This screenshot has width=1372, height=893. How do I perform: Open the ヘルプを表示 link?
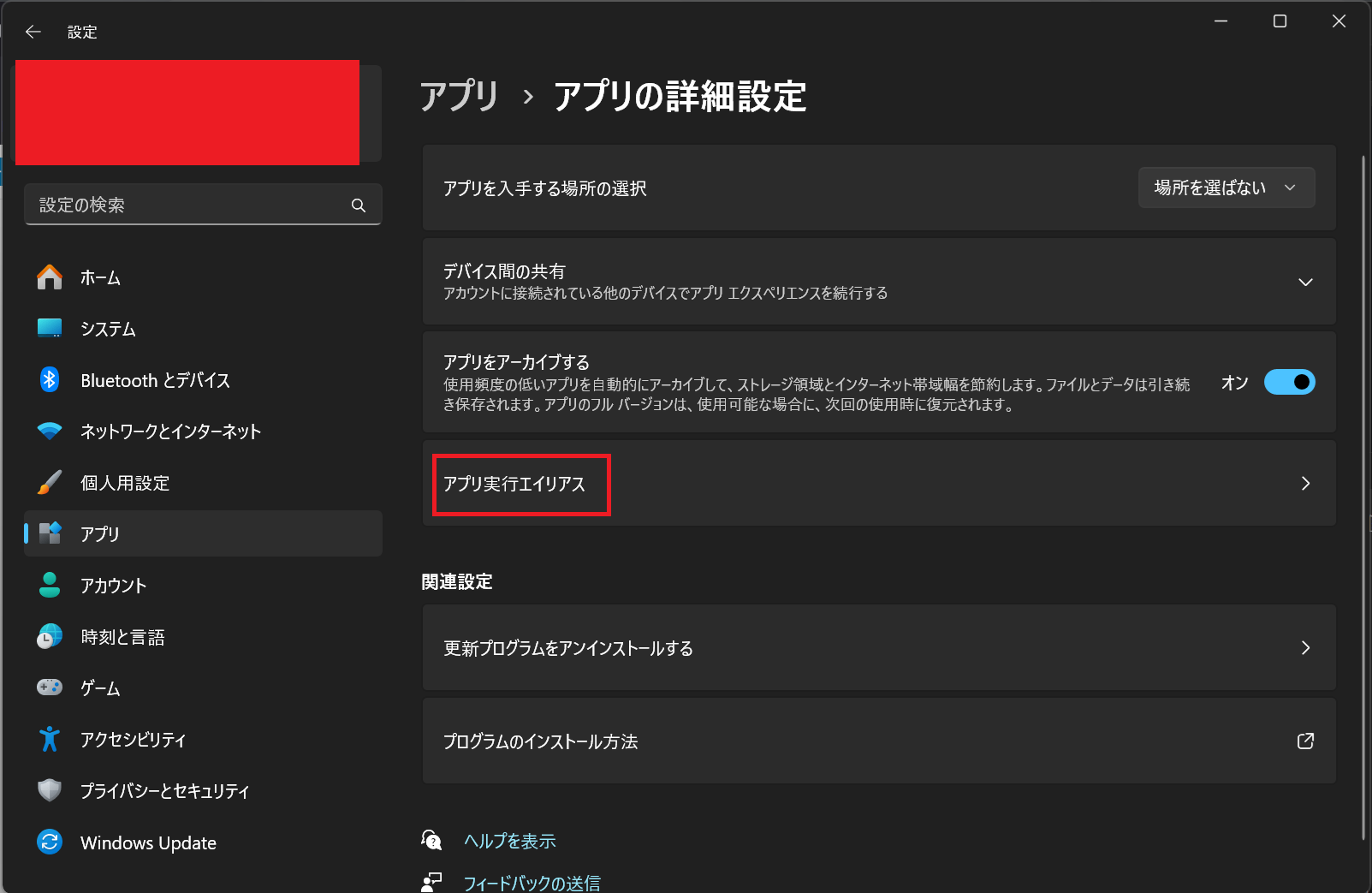pyautogui.click(x=510, y=841)
